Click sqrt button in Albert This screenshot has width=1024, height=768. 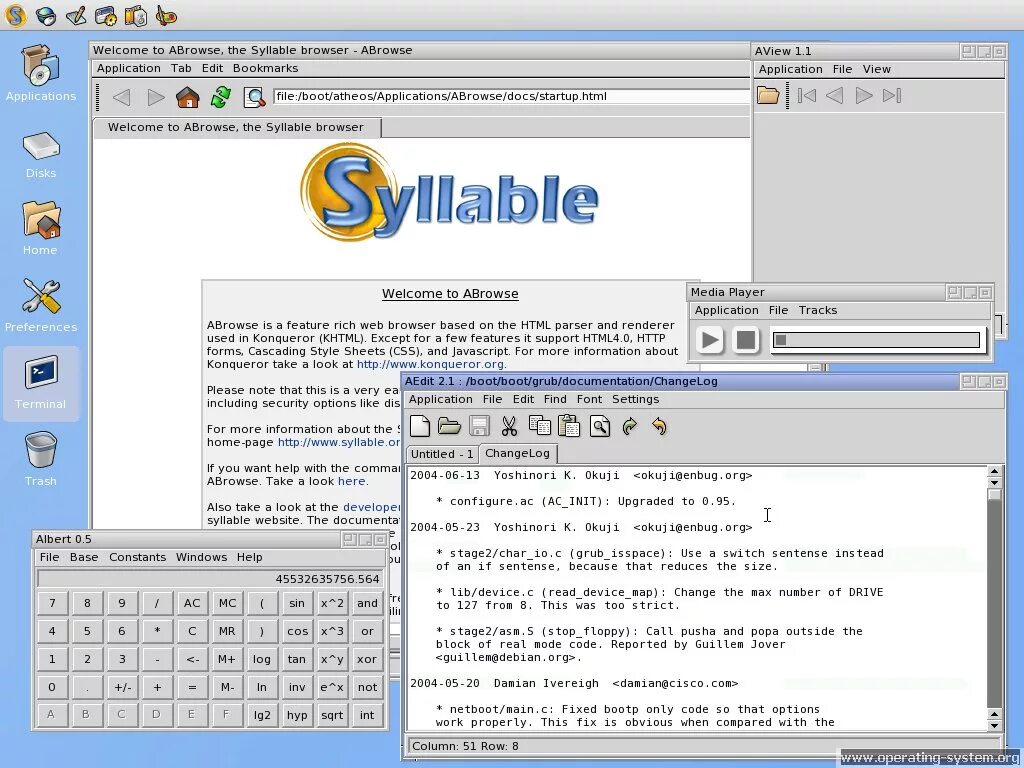tap(332, 715)
